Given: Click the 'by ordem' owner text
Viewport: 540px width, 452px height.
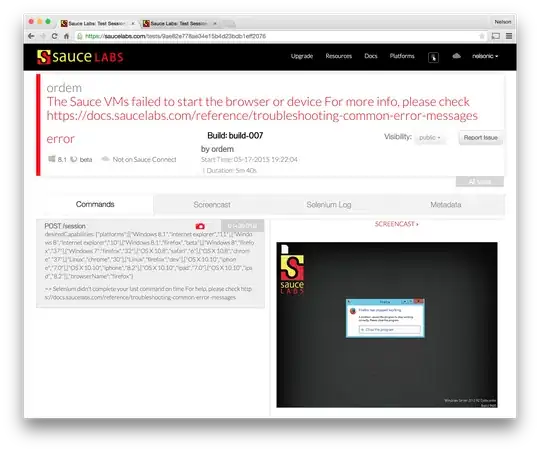Looking at the screenshot, I should coord(217,149).
